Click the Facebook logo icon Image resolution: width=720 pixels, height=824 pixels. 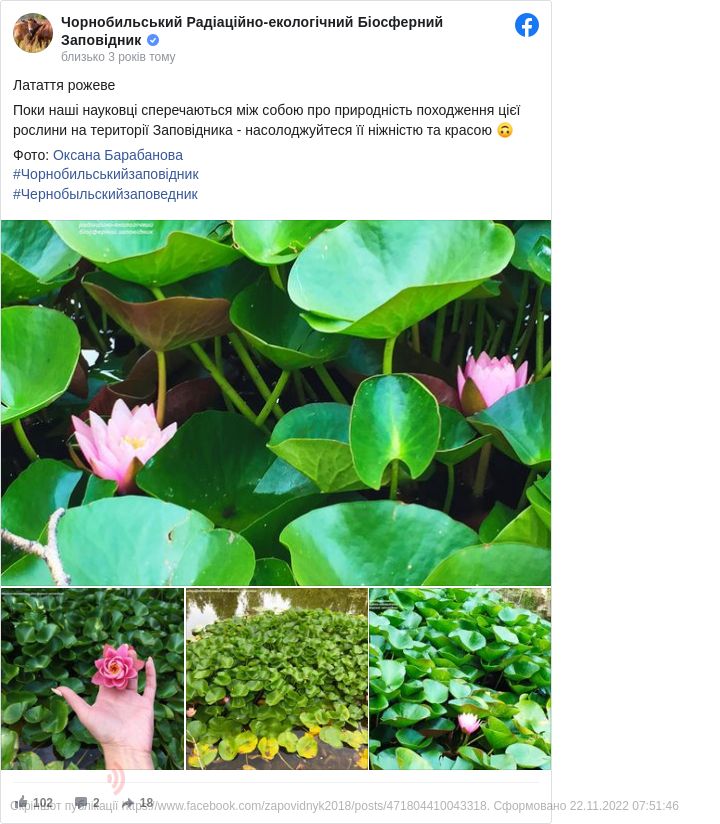coord(527,25)
